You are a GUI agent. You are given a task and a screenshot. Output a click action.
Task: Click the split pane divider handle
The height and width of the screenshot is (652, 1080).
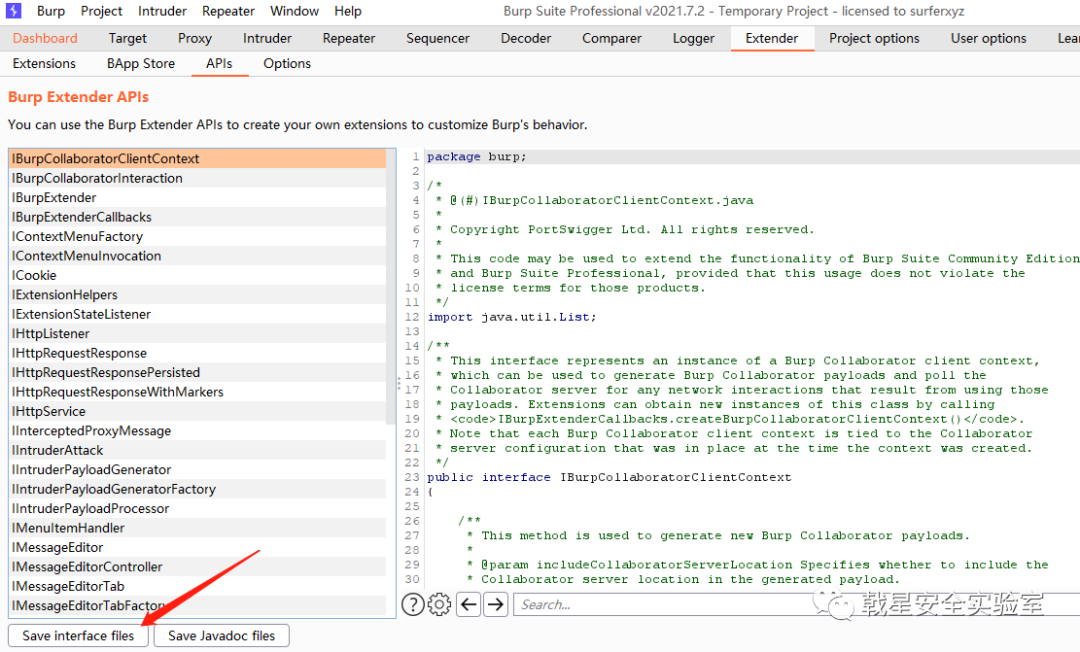coord(399,383)
